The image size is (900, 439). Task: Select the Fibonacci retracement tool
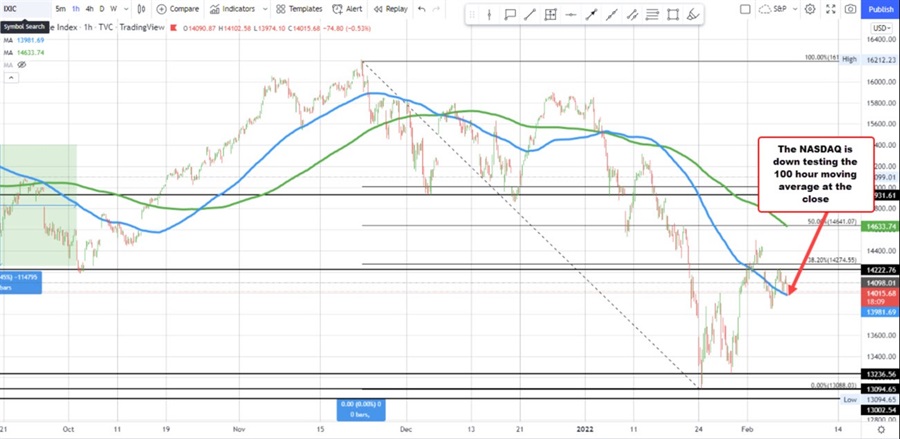tap(652, 15)
